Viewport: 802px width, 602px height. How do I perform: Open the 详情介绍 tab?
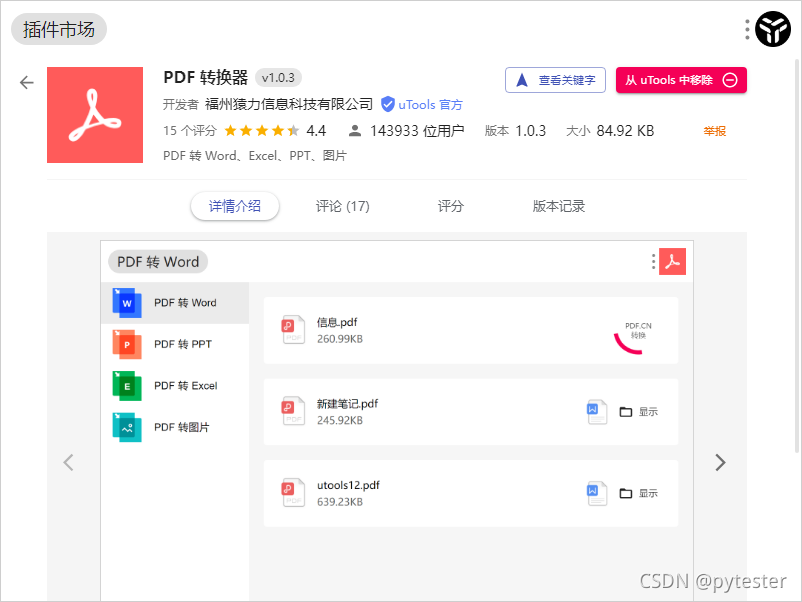[x=235, y=206]
